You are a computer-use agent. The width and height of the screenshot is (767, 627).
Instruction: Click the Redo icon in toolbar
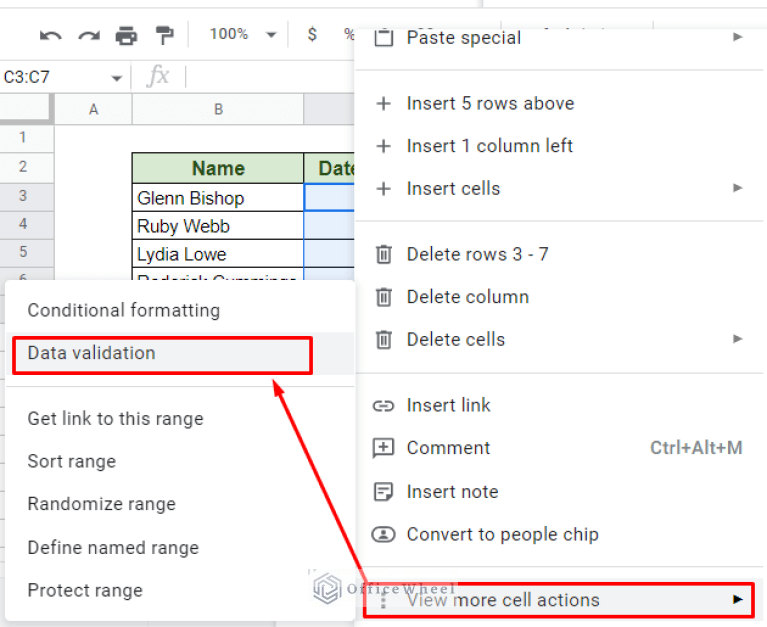coord(89,36)
